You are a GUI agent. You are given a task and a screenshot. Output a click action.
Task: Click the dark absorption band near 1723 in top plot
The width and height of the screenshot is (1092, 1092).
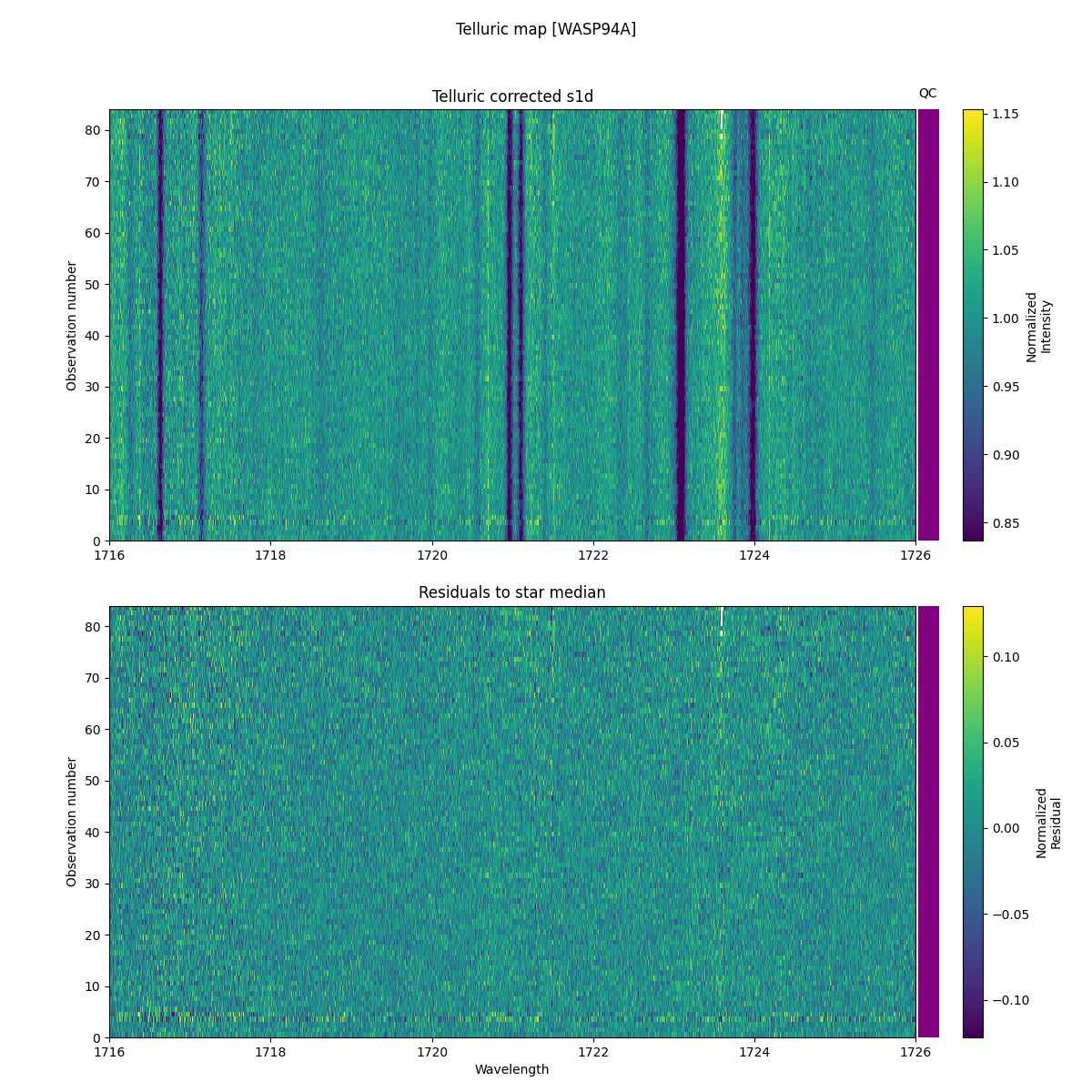coord(680,325)
